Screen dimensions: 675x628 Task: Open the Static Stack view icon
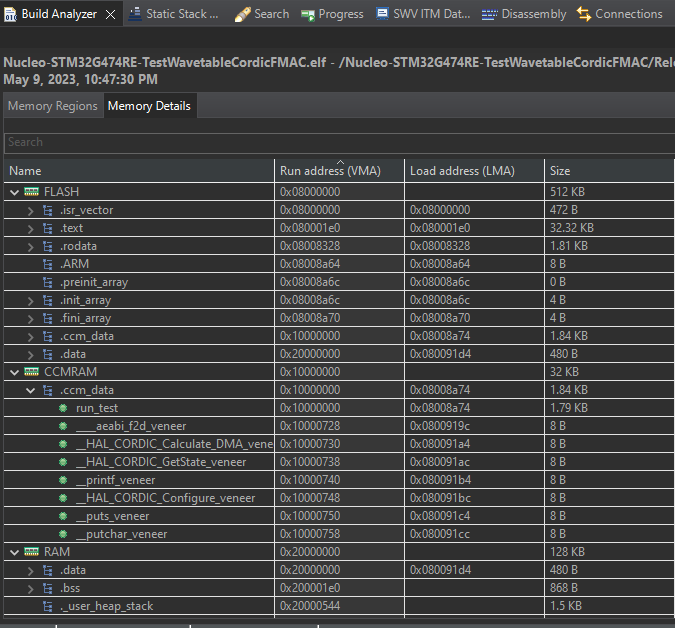tap(135, 14)
